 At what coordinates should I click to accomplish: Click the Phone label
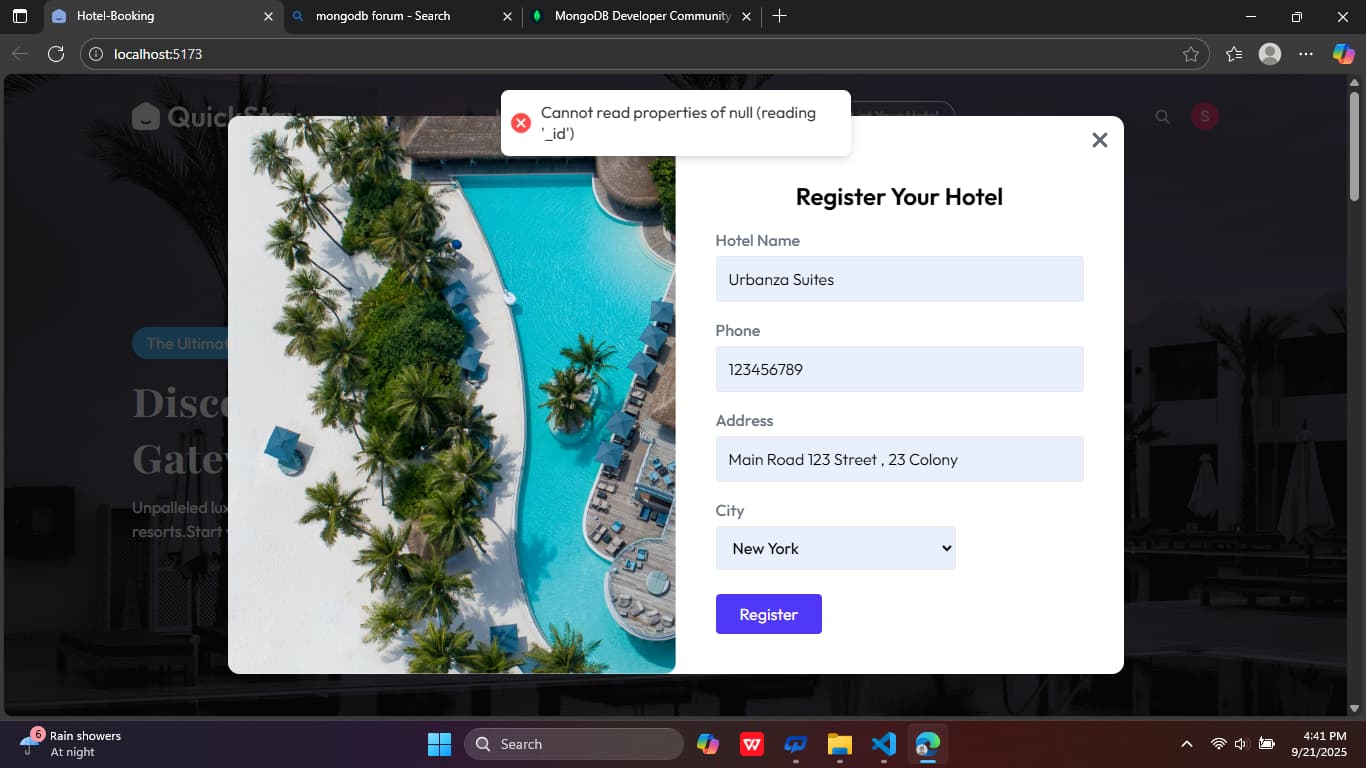[738, 331]
